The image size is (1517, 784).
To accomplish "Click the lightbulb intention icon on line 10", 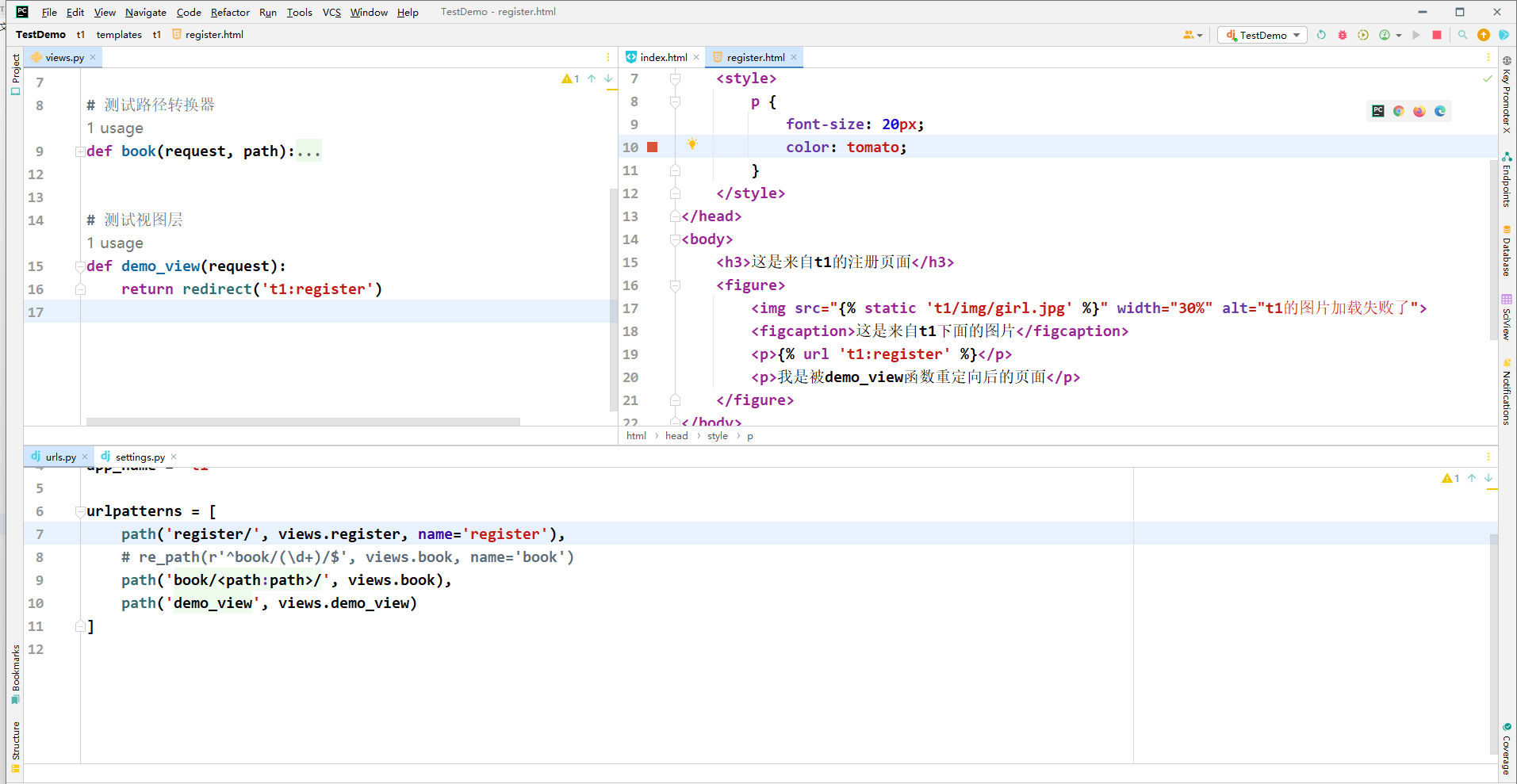I will [691, 144].
